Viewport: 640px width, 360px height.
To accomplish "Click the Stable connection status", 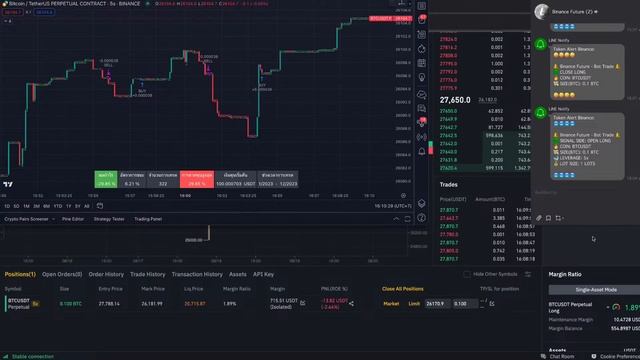I will click(33, 356).
